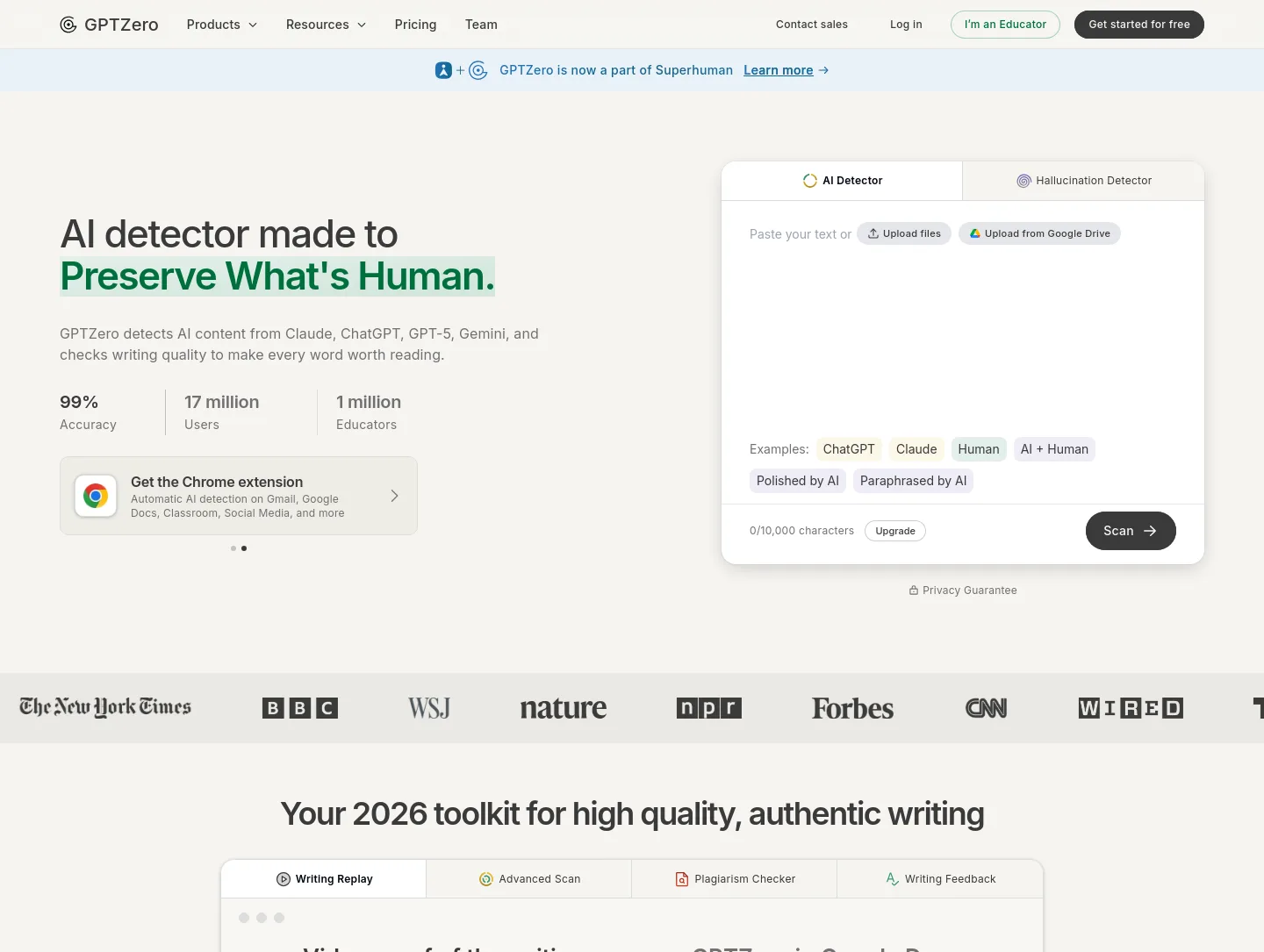Click the Upload files button
Screen dimensions: 1264x952
tap(904, 233)
